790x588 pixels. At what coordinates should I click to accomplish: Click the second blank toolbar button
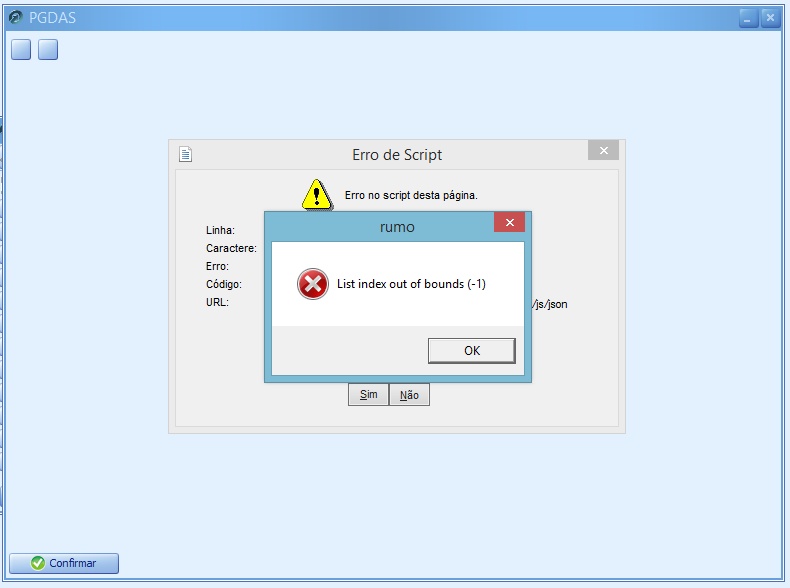click(48, 49)
